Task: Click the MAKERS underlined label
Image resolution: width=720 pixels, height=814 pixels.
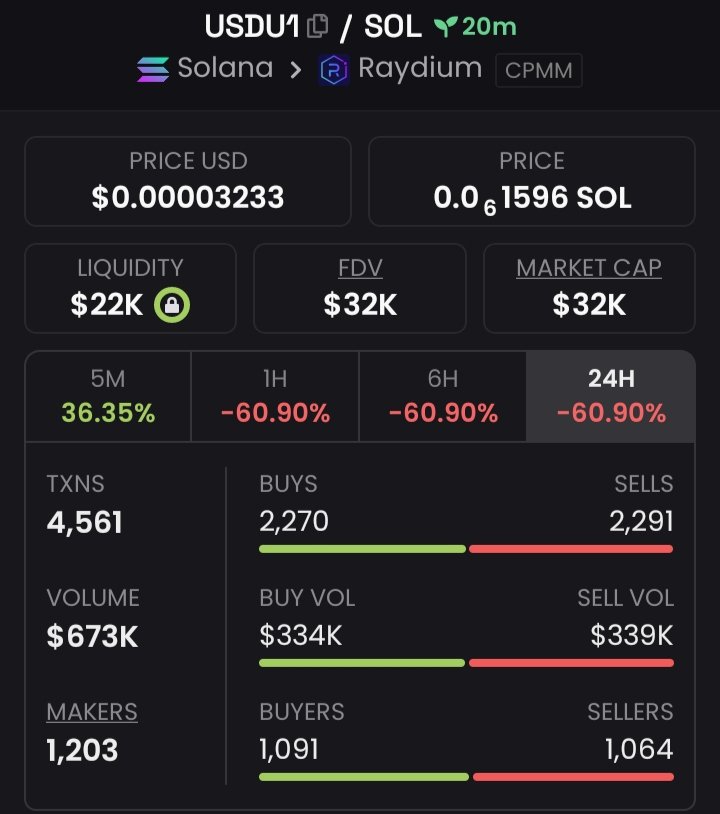Action: point(92,712)
